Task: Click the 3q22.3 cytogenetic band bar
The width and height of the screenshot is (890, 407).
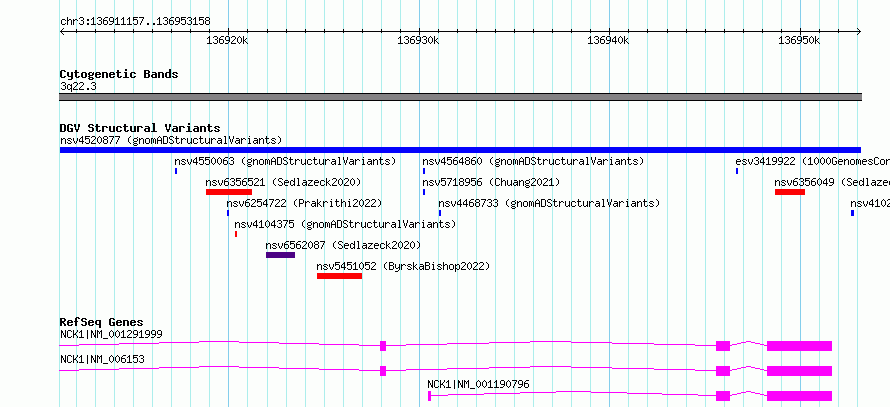Action: (460, 97)
